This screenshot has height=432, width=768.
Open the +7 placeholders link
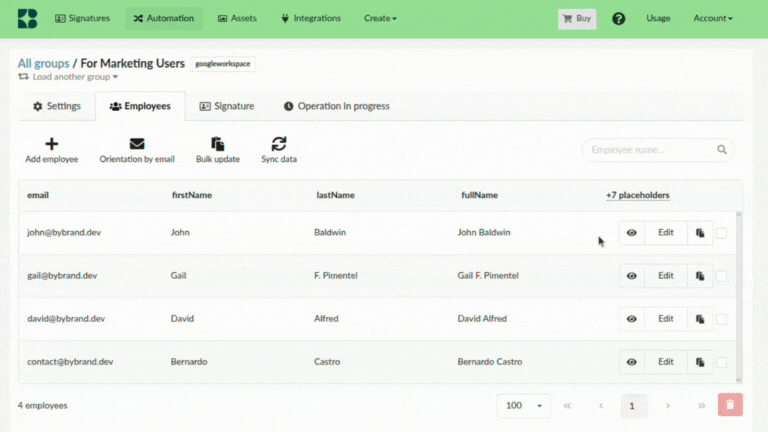coord(637,195)
